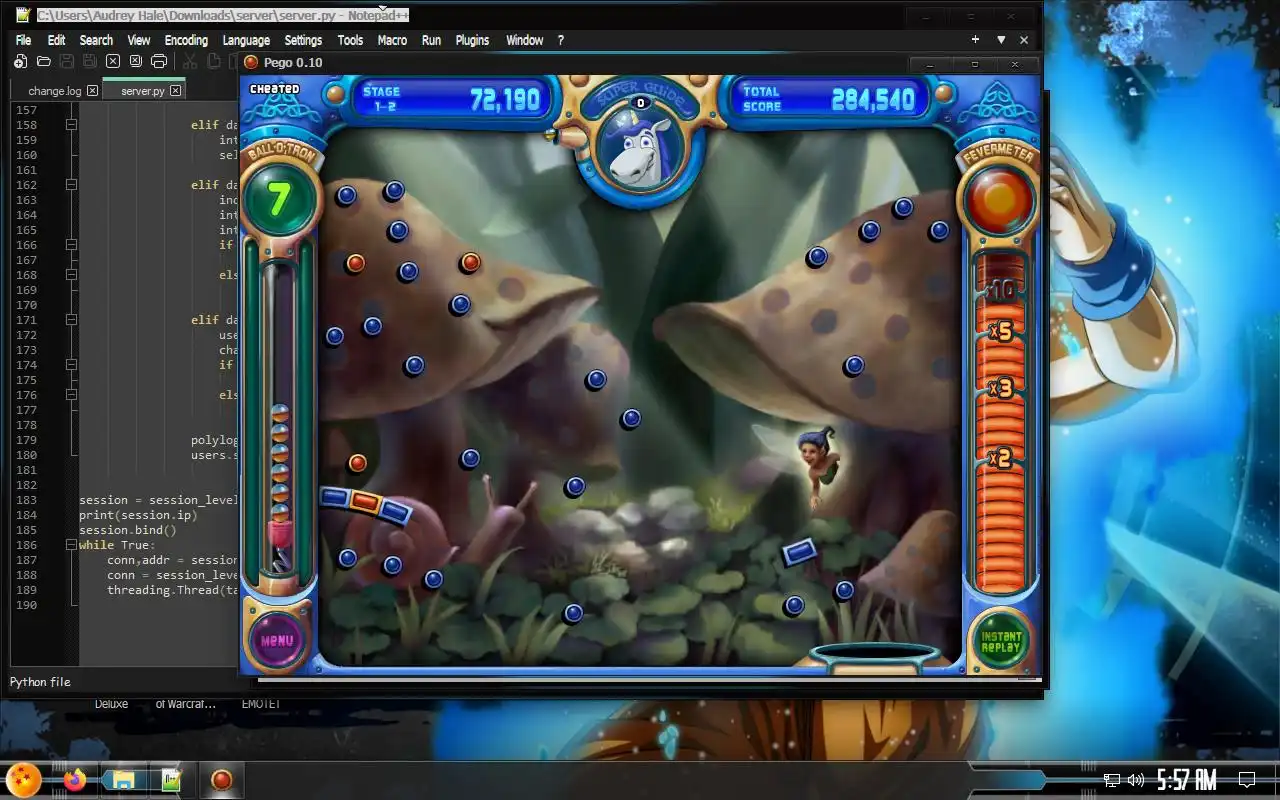Collapse the code fold at line 174
1280x800 pixels.
click(x=71, y=365)
